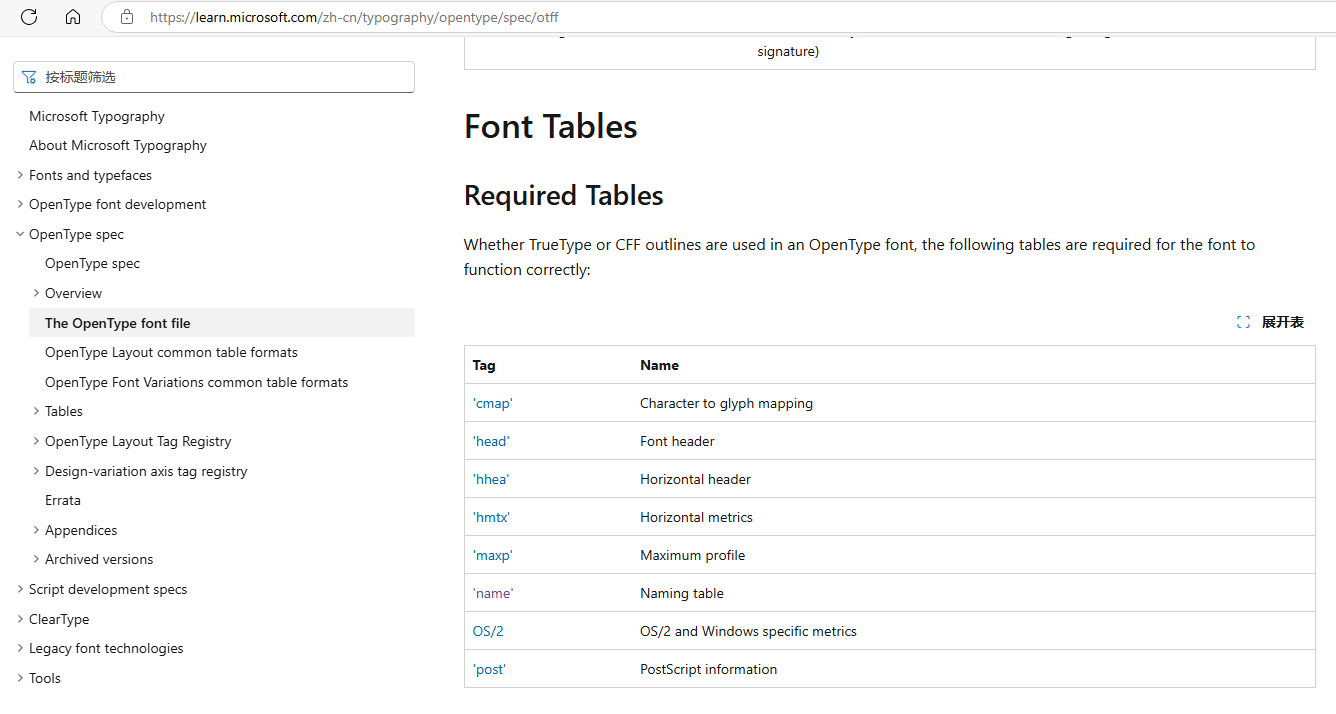Click the filter icon in title filter box

point(29,77)
